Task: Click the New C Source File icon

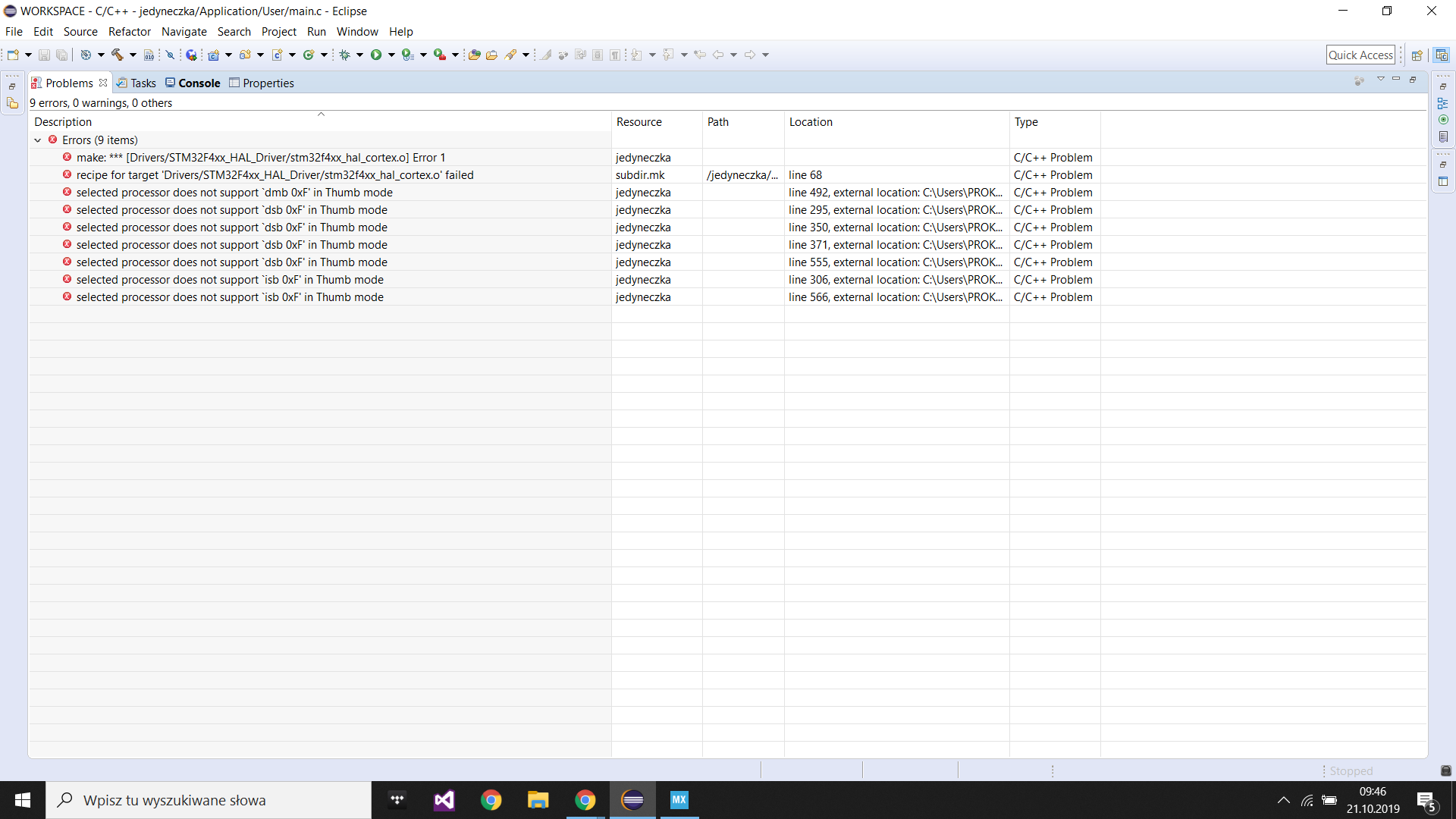Action: (x=278, y=55)
